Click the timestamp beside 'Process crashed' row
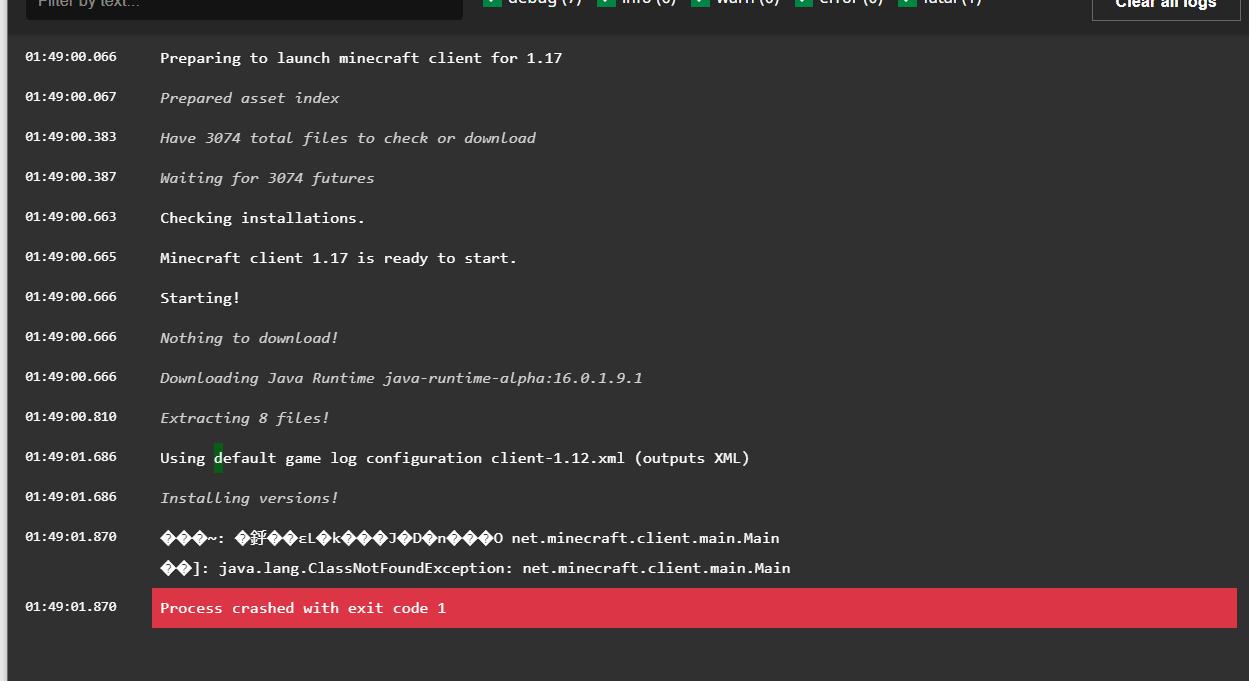 (71, 607)
